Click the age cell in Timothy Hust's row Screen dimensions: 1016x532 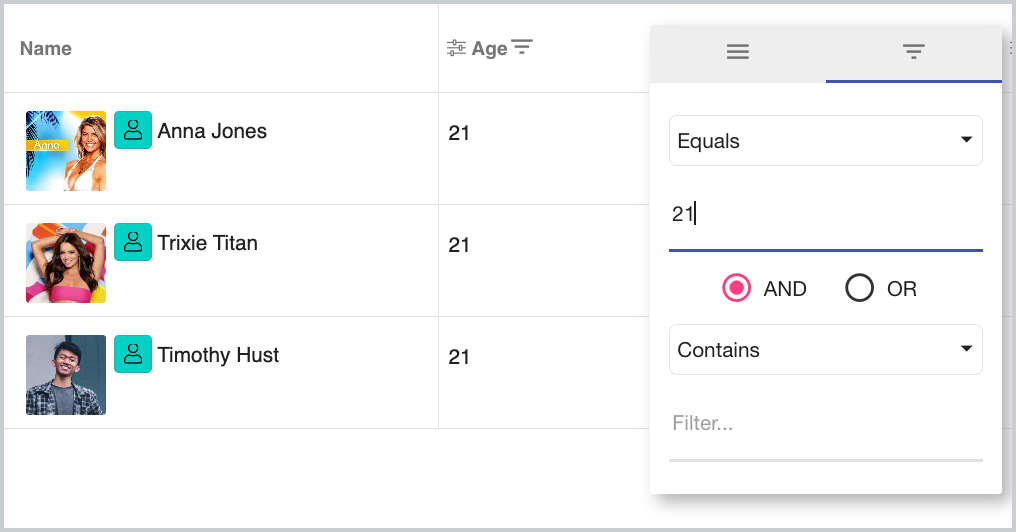[x=459, y=357]
